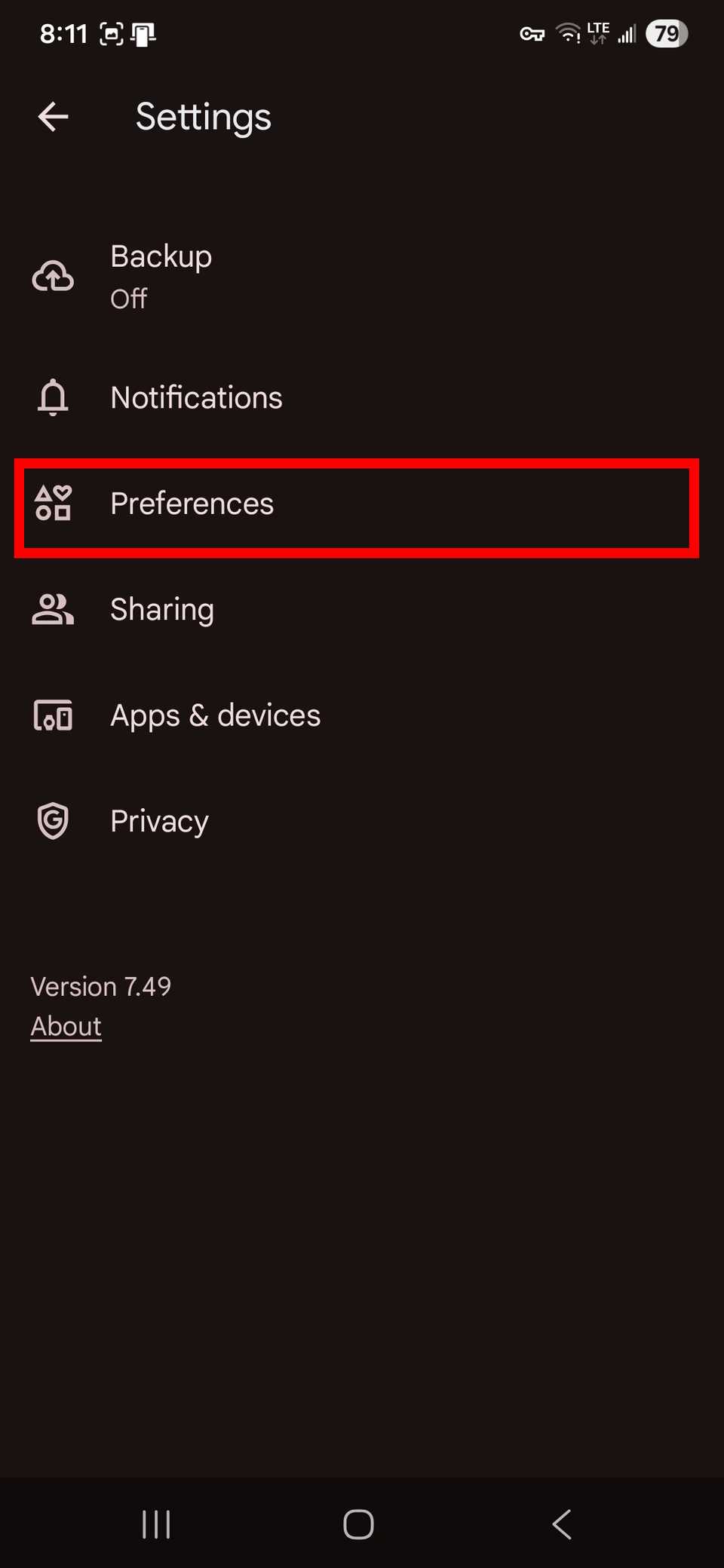Open the Apps & devices icon

(x=53, y=716)
